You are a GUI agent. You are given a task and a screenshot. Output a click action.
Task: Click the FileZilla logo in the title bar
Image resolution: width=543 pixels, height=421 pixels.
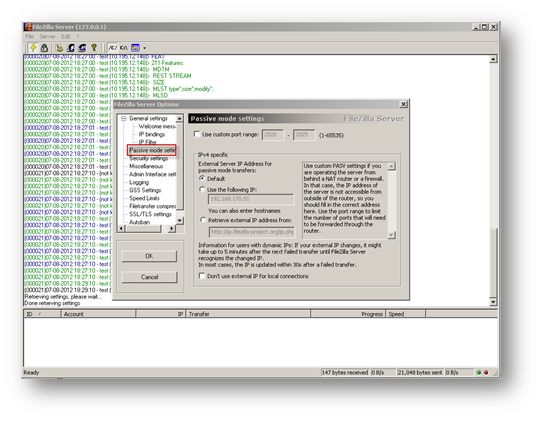[28, 27]
